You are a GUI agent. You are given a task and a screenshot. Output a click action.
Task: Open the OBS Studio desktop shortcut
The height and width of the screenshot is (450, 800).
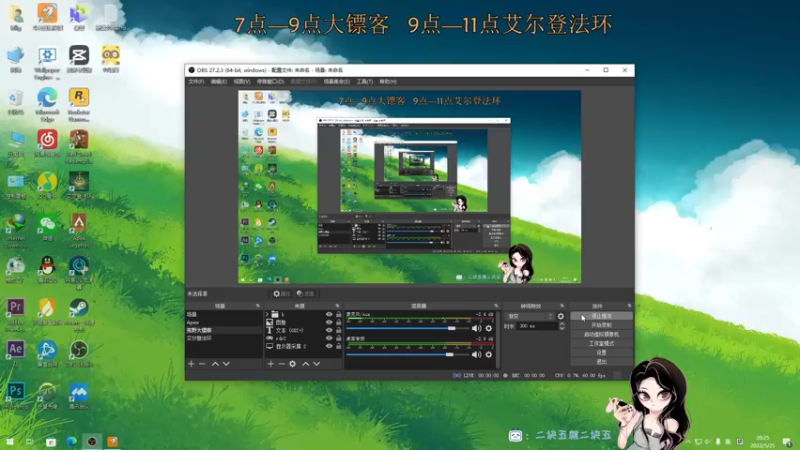click(x=79, y=354)
